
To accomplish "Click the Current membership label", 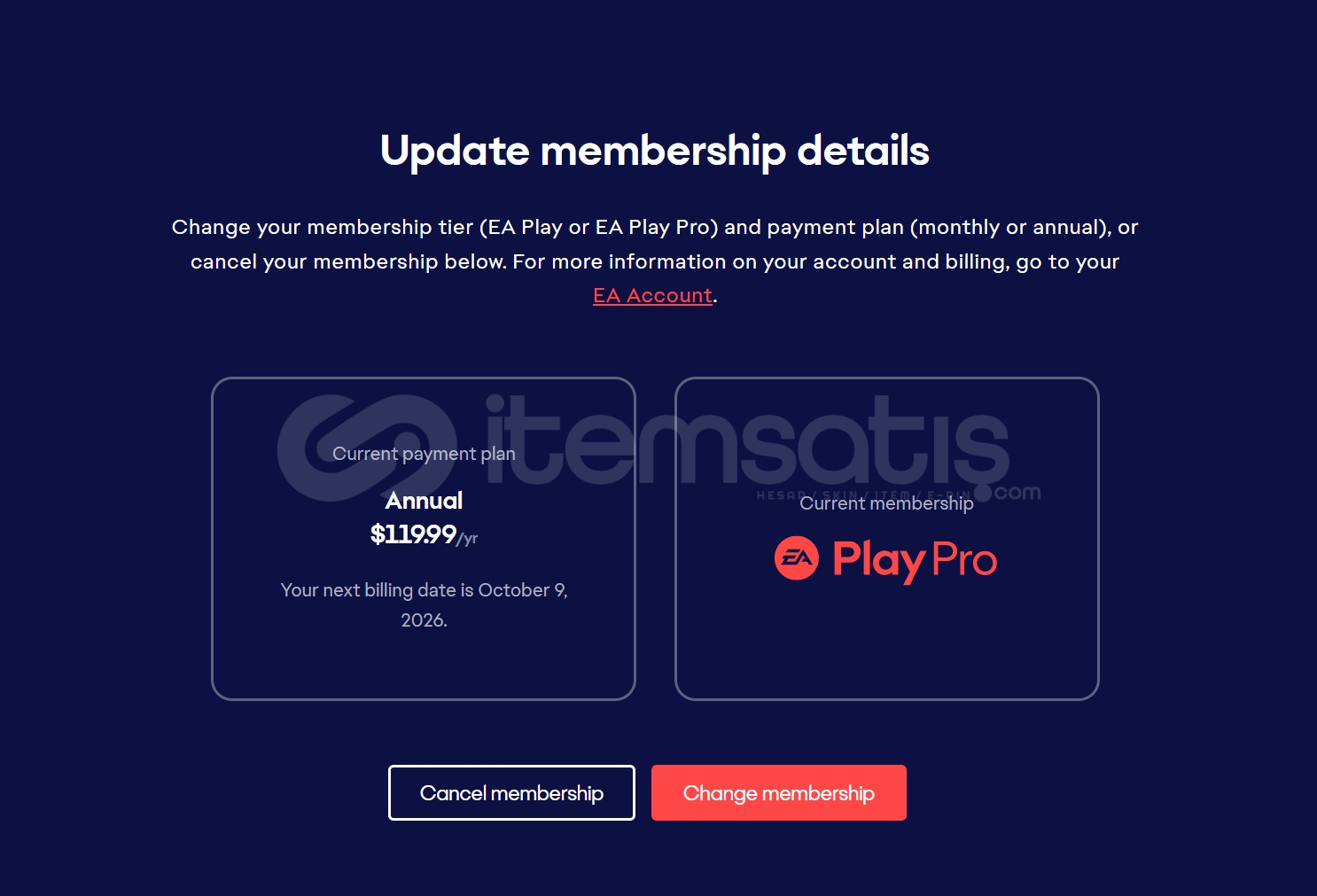I will click(x=886, y=503).
